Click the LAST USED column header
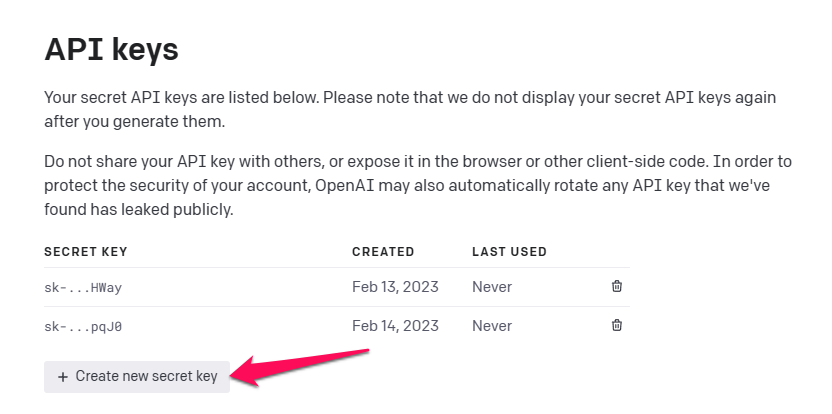Image resolution: width=832 pixels, height=414 pixels. 509,252
